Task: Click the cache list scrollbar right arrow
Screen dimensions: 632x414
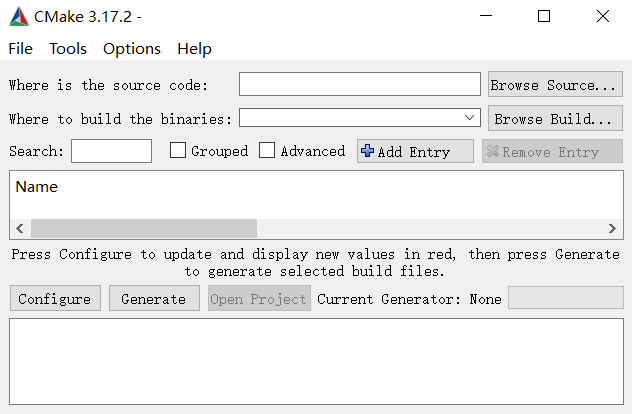Action: pos(612,229)
